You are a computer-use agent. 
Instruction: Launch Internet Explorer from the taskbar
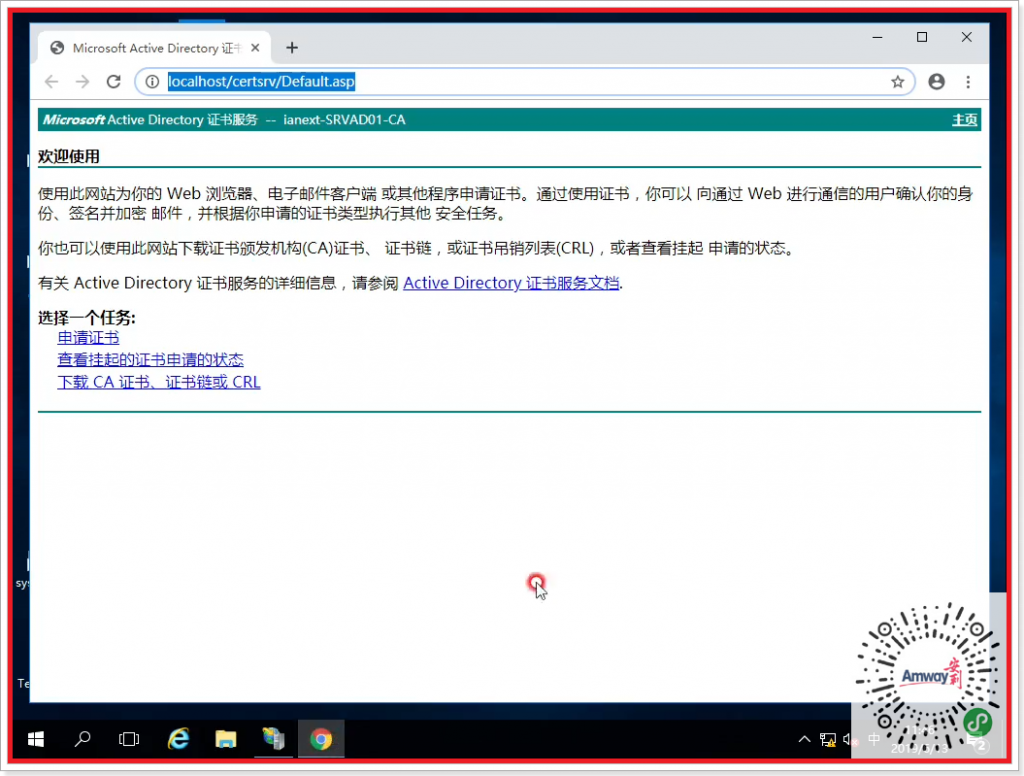coord(179,739)
